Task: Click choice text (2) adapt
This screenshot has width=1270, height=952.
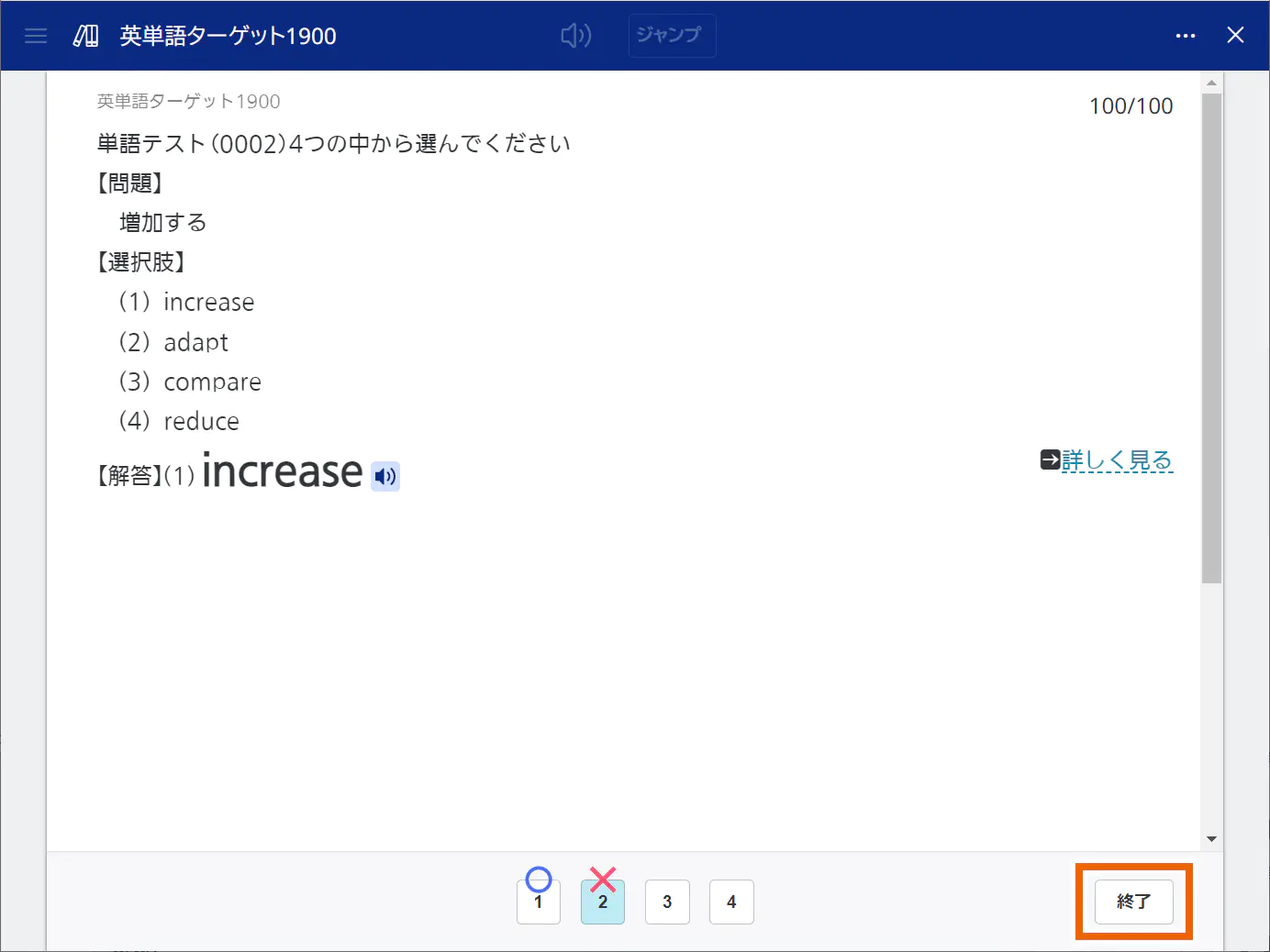Action: pyautogui.click(x=173, y=342)
